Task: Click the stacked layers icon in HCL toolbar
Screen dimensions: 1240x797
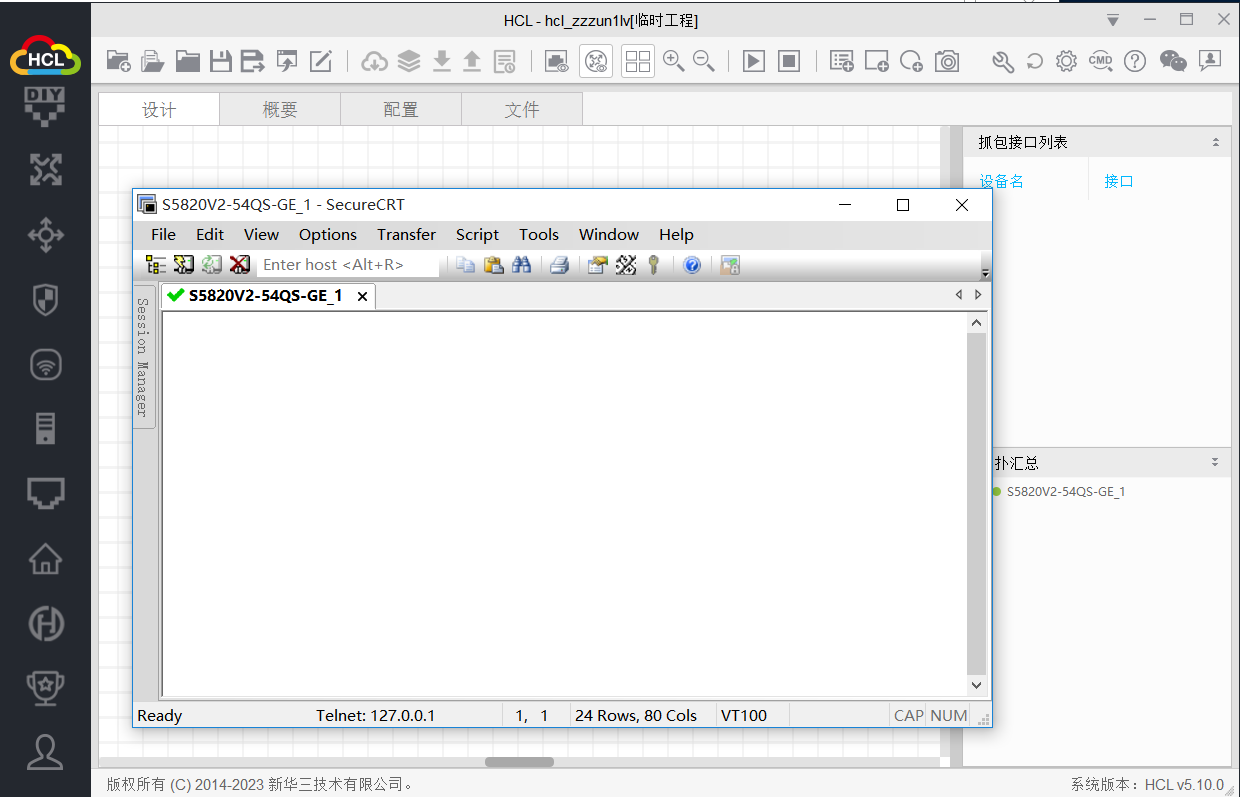Action: (408, 61)
